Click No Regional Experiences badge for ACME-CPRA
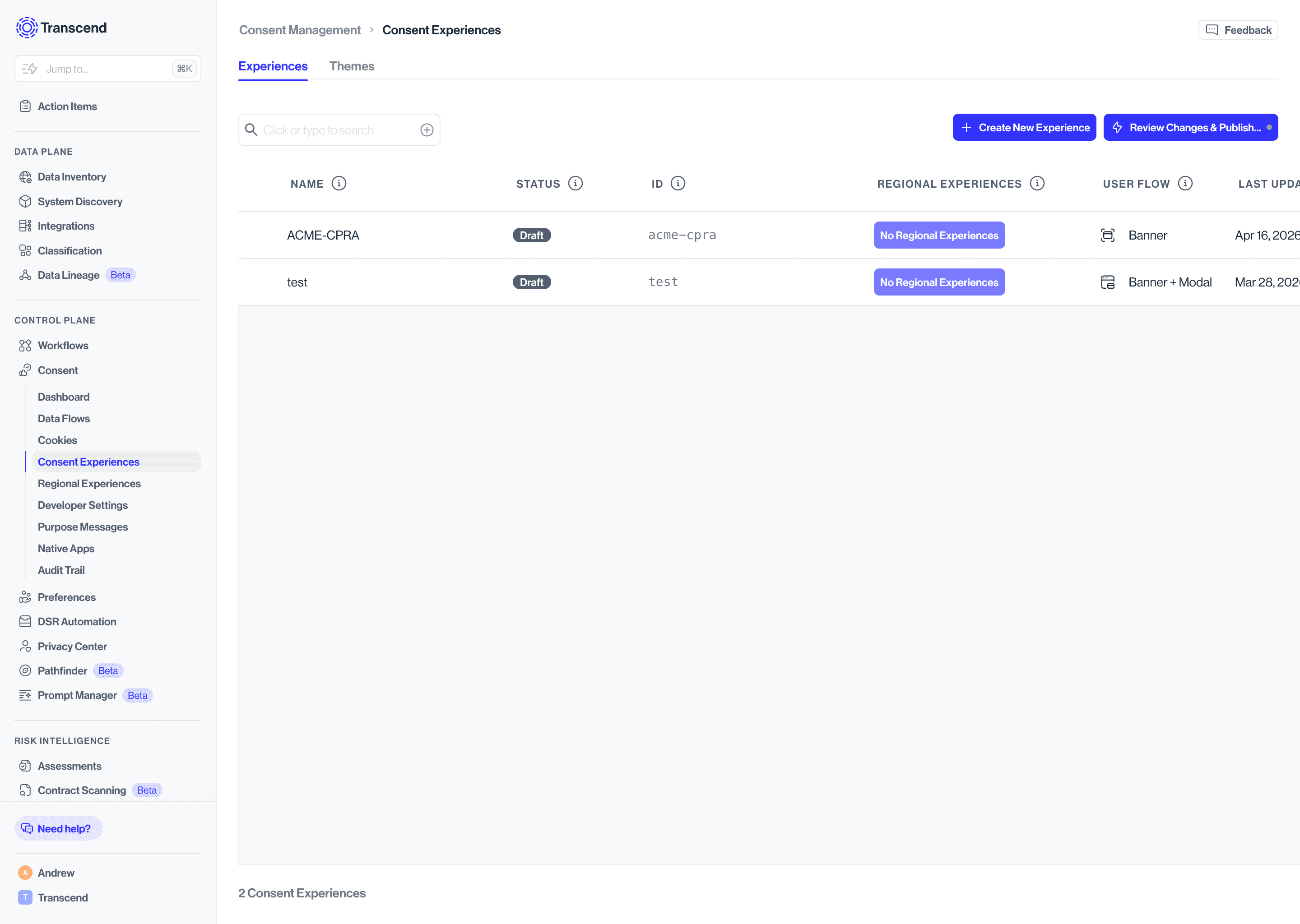 (939, 236)
